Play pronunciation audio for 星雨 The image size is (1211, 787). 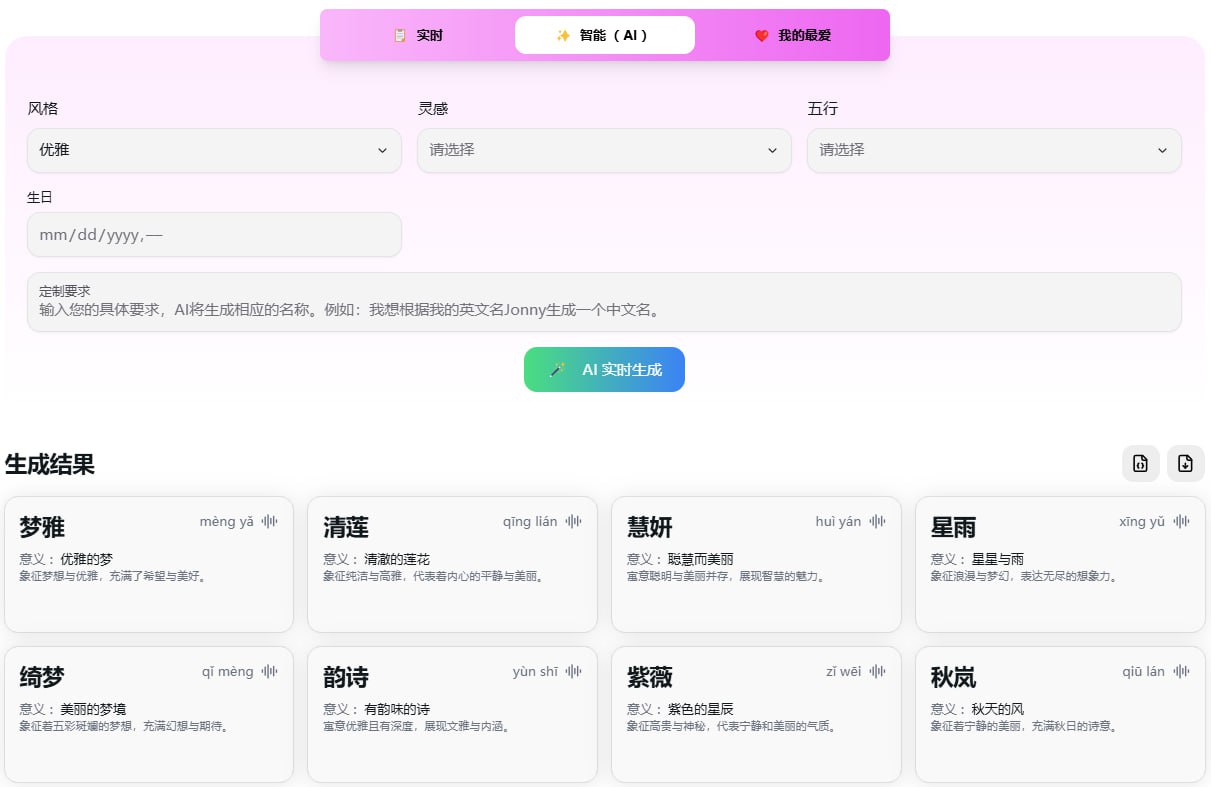pyautogui.click(x=1182, y=521)
